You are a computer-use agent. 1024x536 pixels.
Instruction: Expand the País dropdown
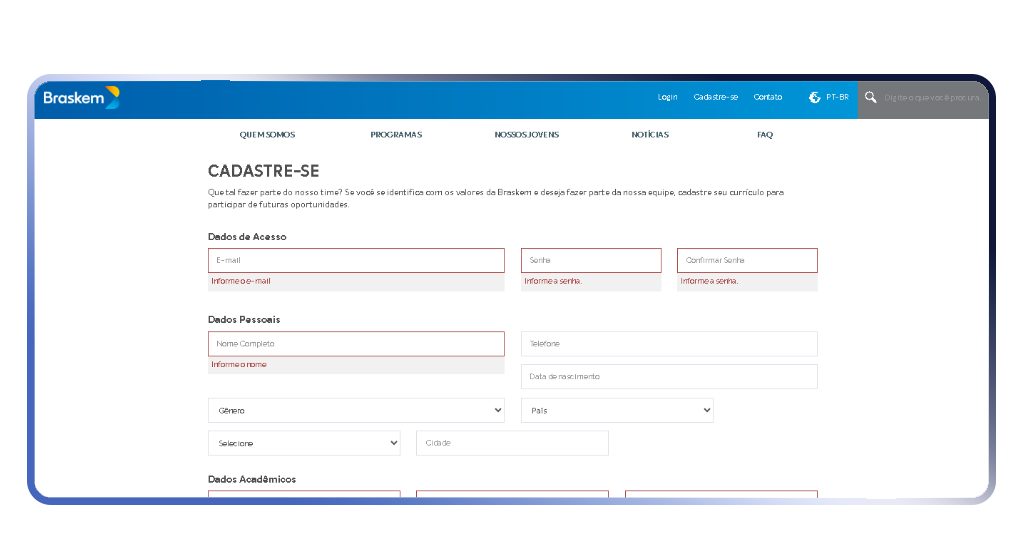[x=616, y=410]
